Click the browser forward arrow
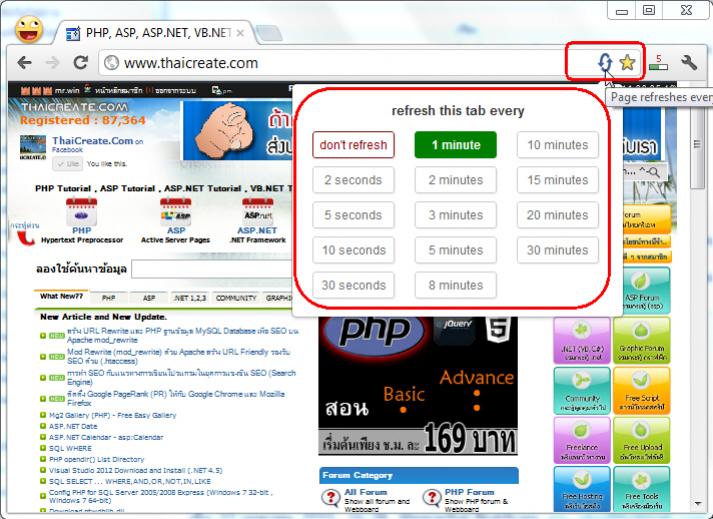The image size is (713, 519). point(53,62)
